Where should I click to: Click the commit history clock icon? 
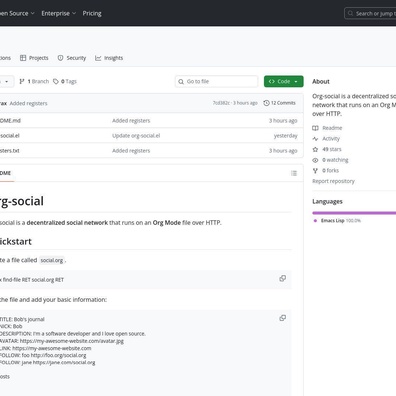(266, 103)
